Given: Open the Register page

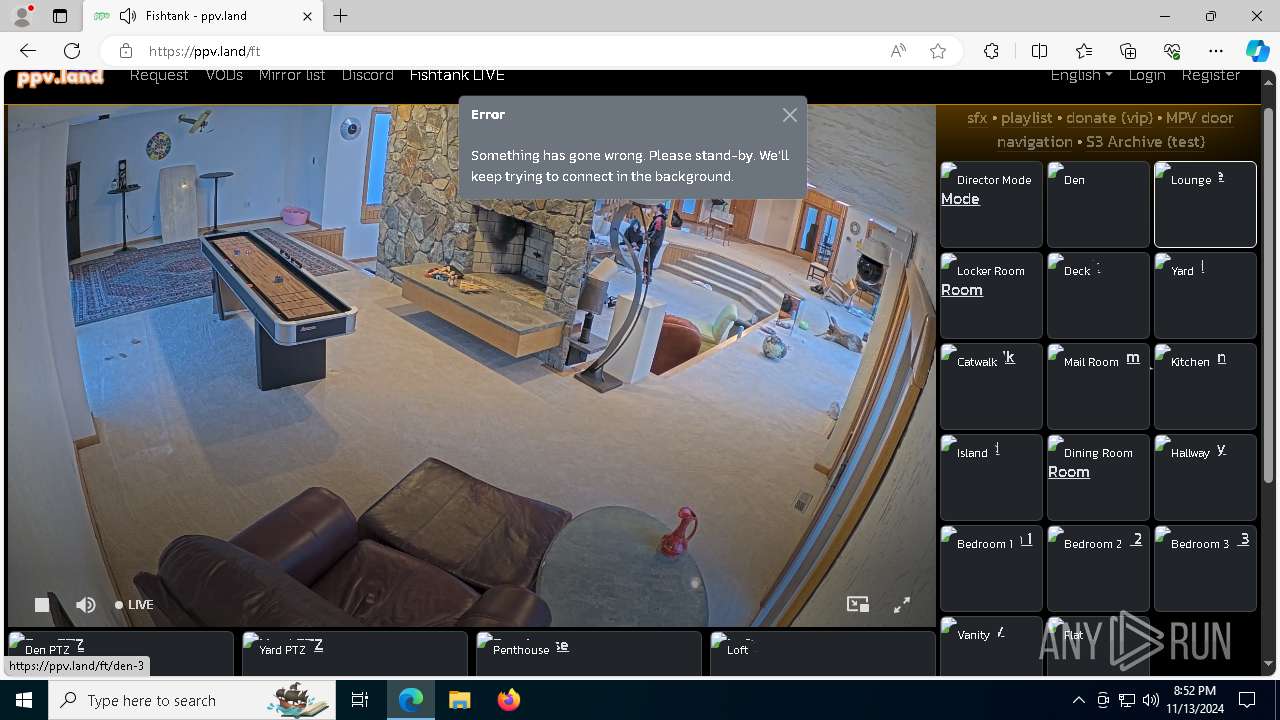Looking at the screenshot, I should [x=1210, y=75].
